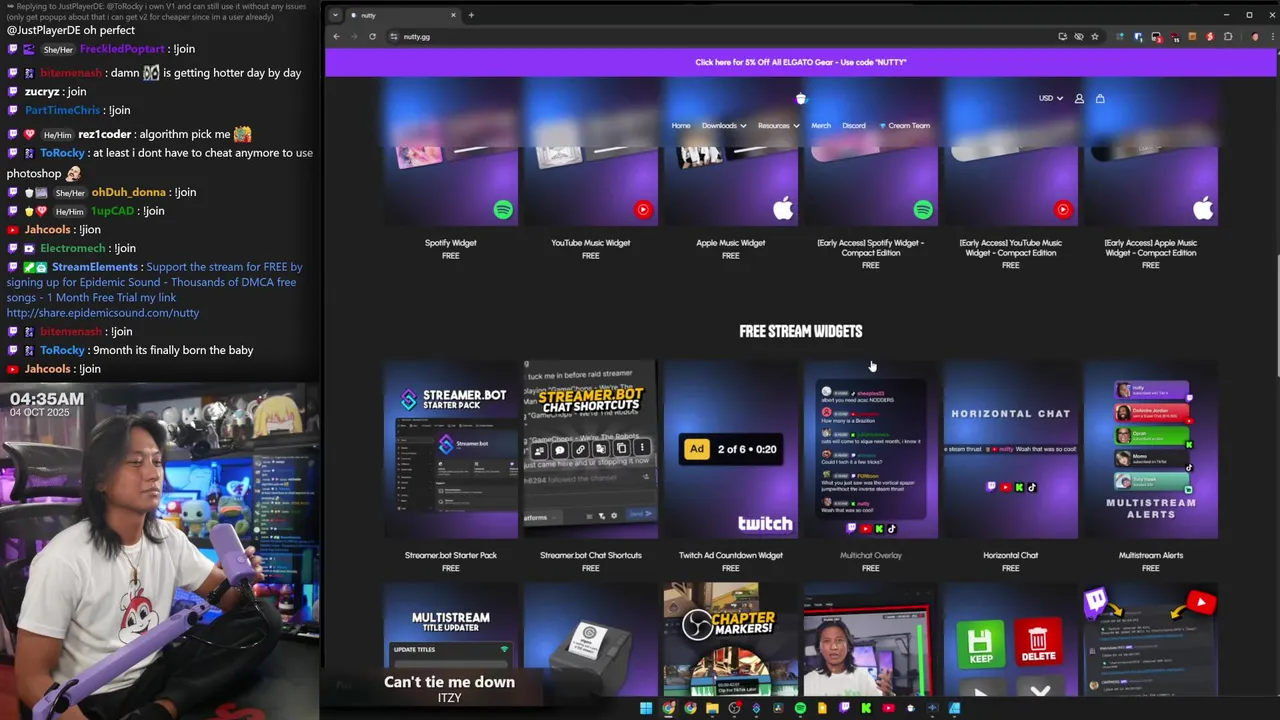Open the site information icon beside nutty.gg
This screenshot has width=1280, height=720.
click(393, 36)
